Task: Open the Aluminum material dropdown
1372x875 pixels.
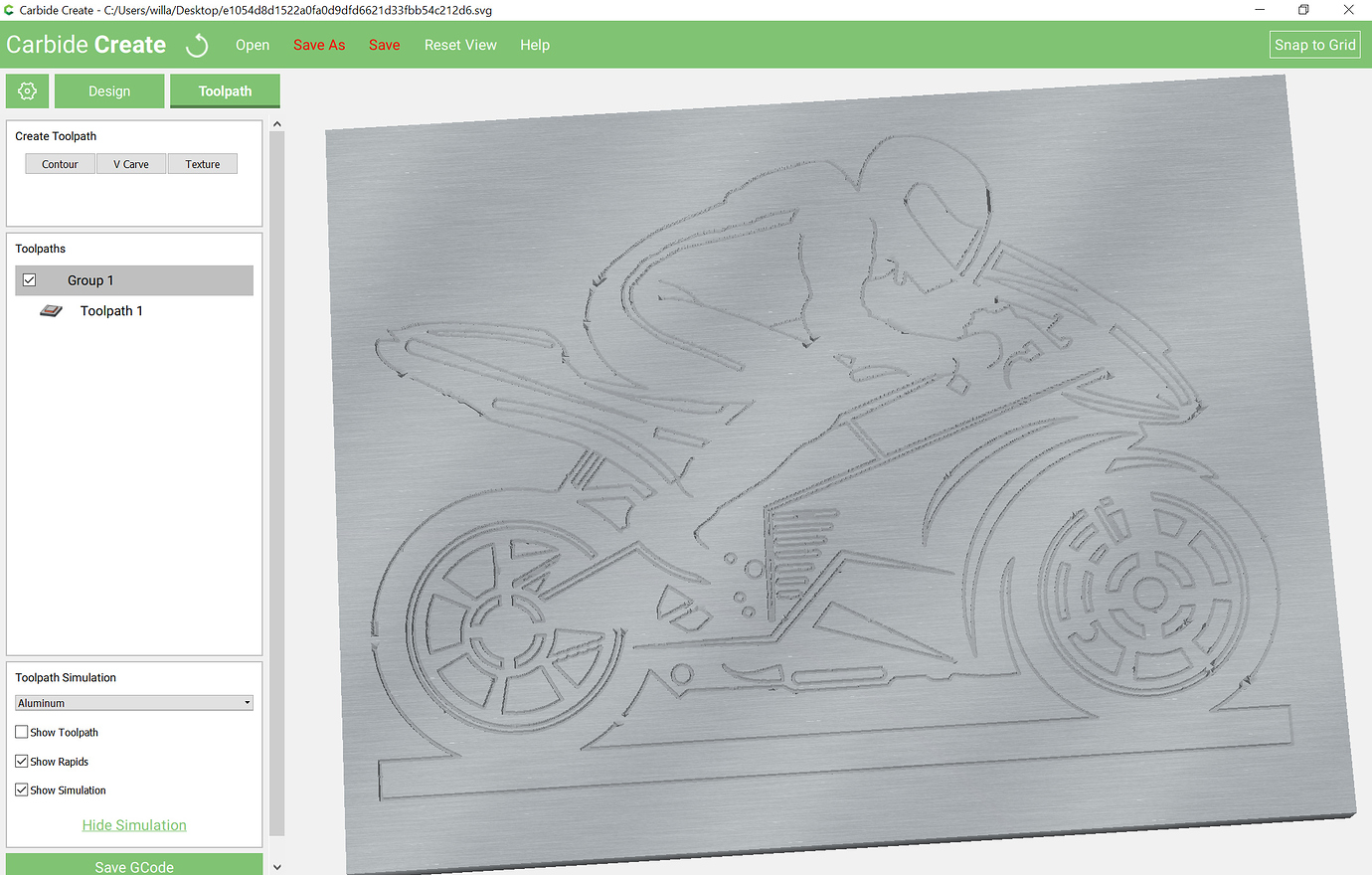Action: [x=134, y=703]
